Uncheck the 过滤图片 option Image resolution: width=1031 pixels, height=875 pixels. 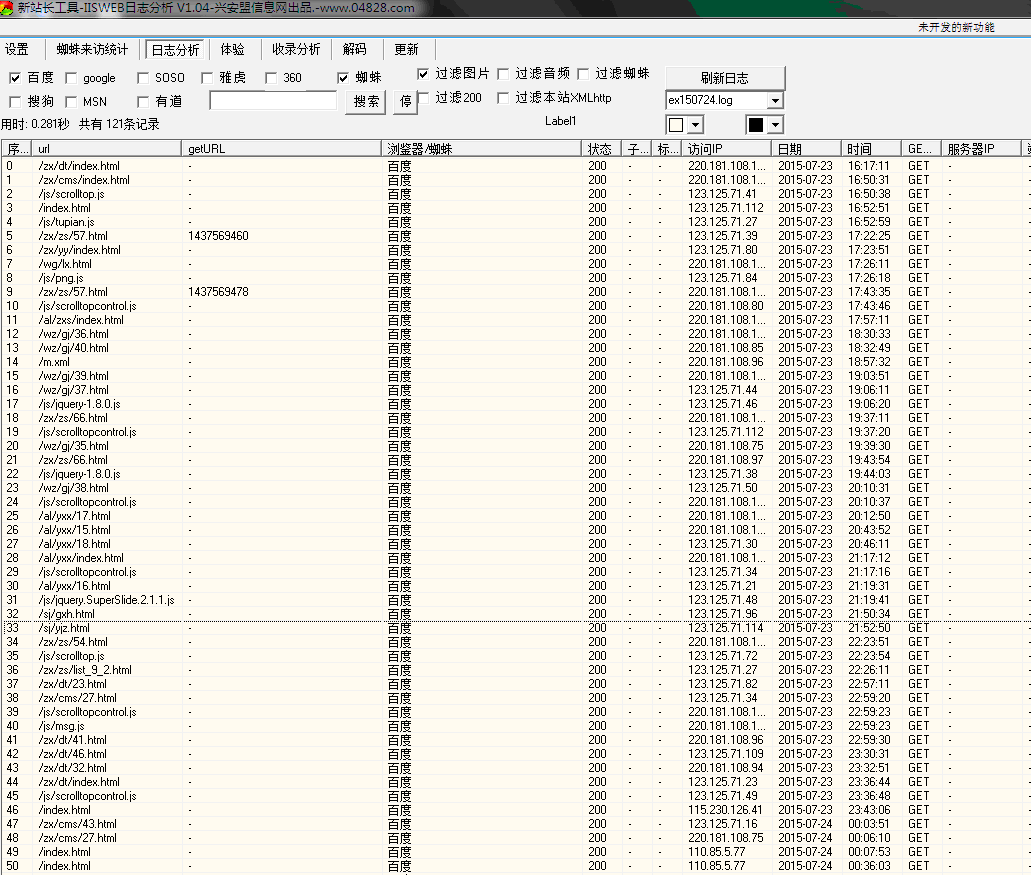coord(423,74)
